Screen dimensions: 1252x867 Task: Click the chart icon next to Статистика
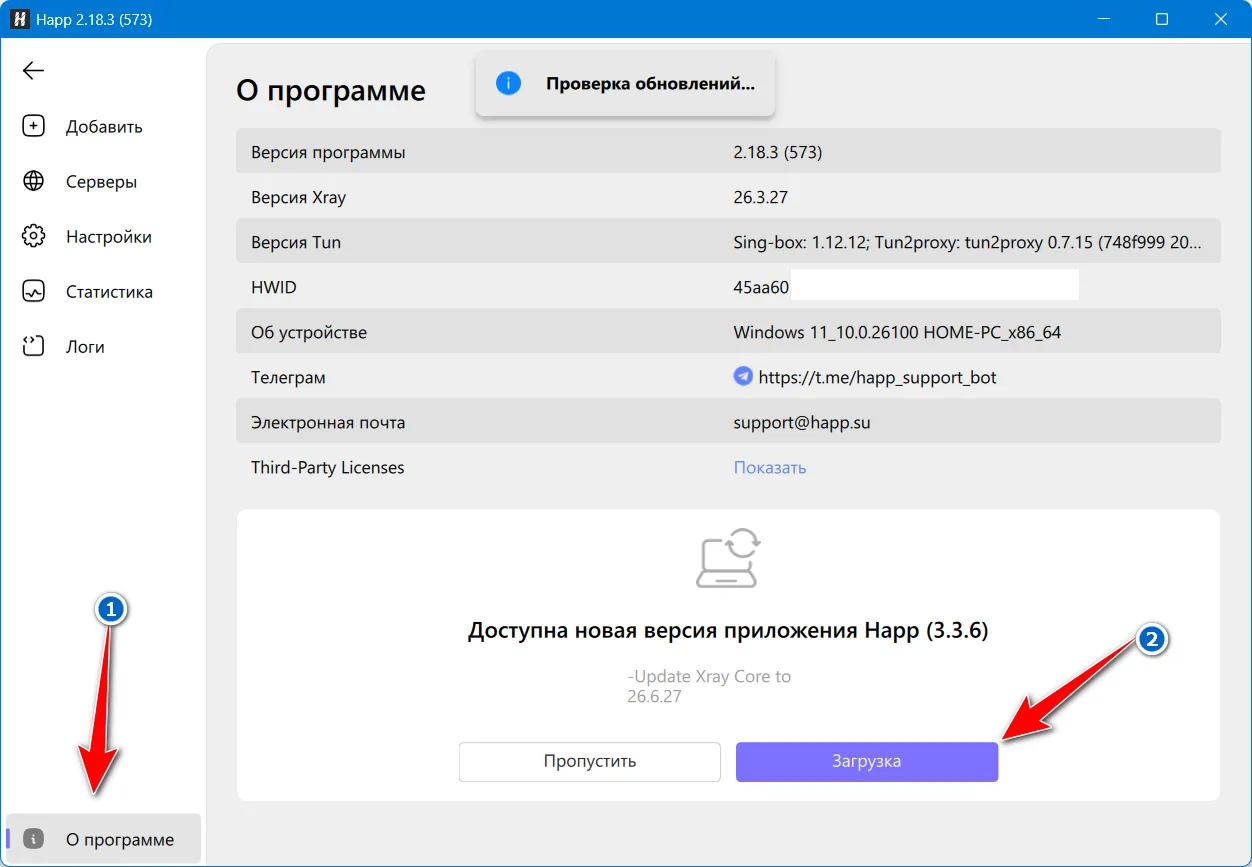(x=34, y=291)
